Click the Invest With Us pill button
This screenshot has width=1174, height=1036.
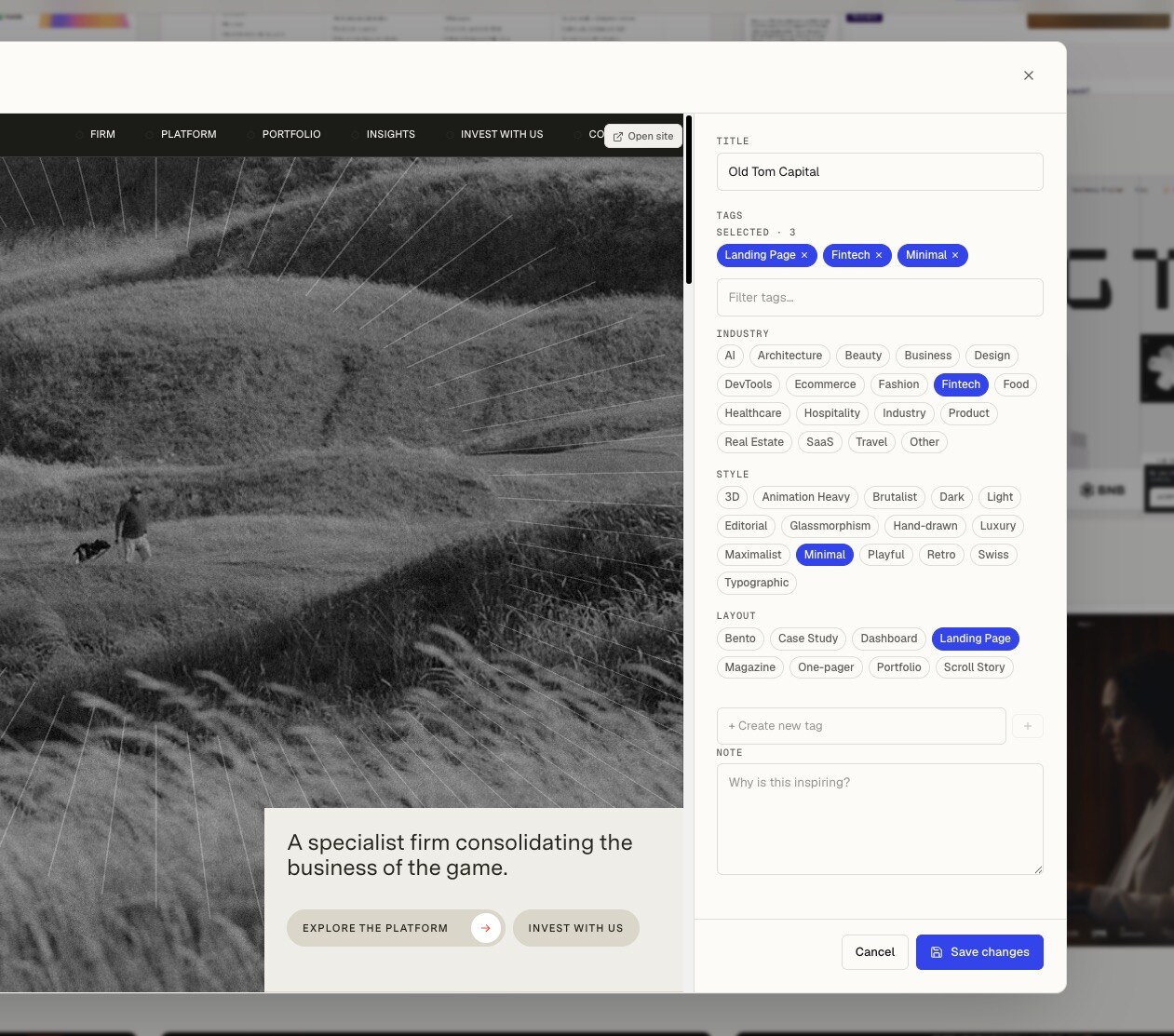(576, 928)
